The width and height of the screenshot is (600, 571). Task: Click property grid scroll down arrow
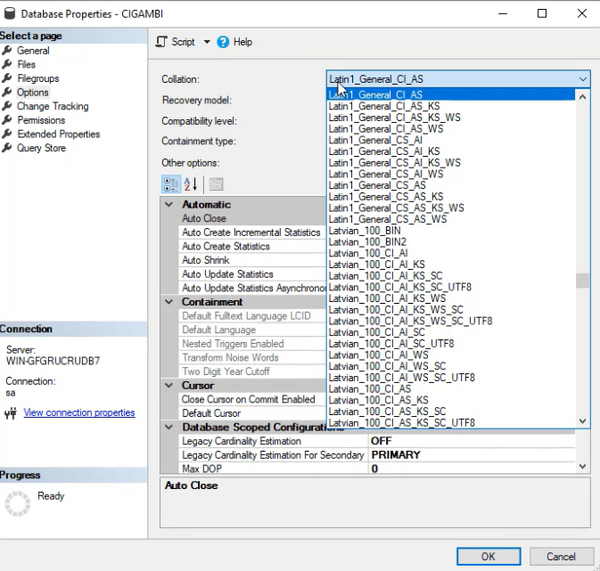click(582, 466)
